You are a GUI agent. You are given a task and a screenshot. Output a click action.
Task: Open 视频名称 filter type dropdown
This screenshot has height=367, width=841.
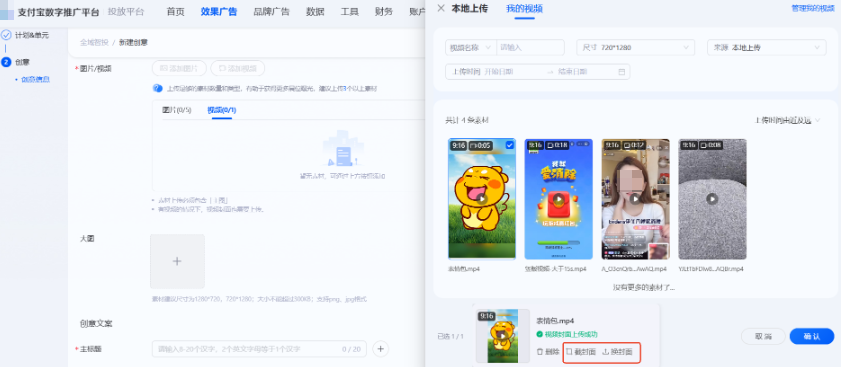[470, 47]
